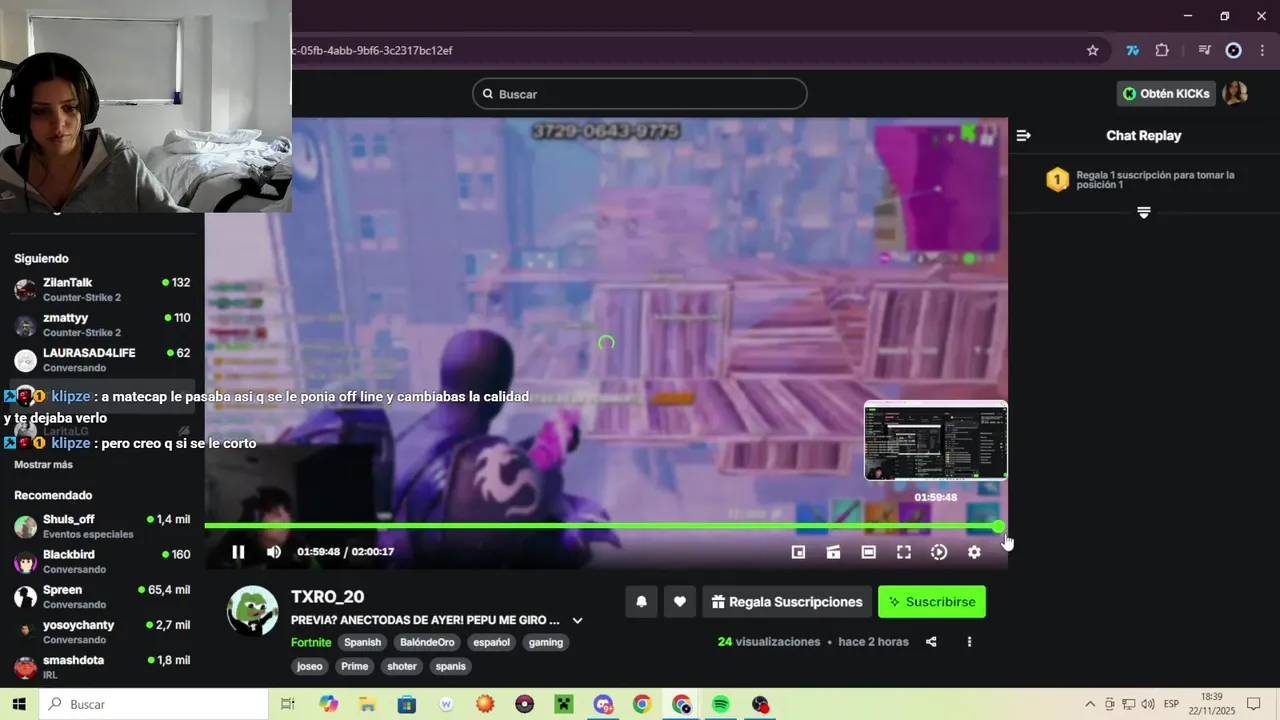Open Microsoft Store from the taskbar
This screenshot has height=720, width=1280.
click(406, 704)
